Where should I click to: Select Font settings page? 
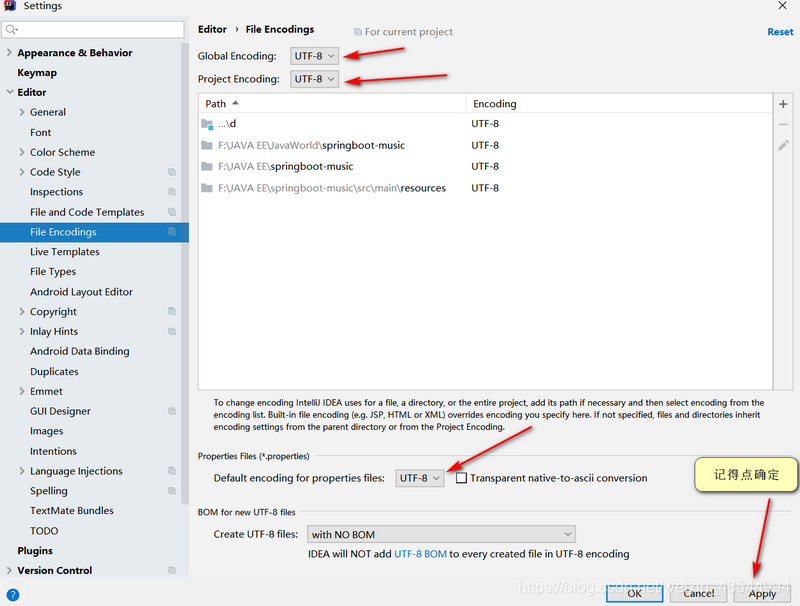tap(40, 132)
